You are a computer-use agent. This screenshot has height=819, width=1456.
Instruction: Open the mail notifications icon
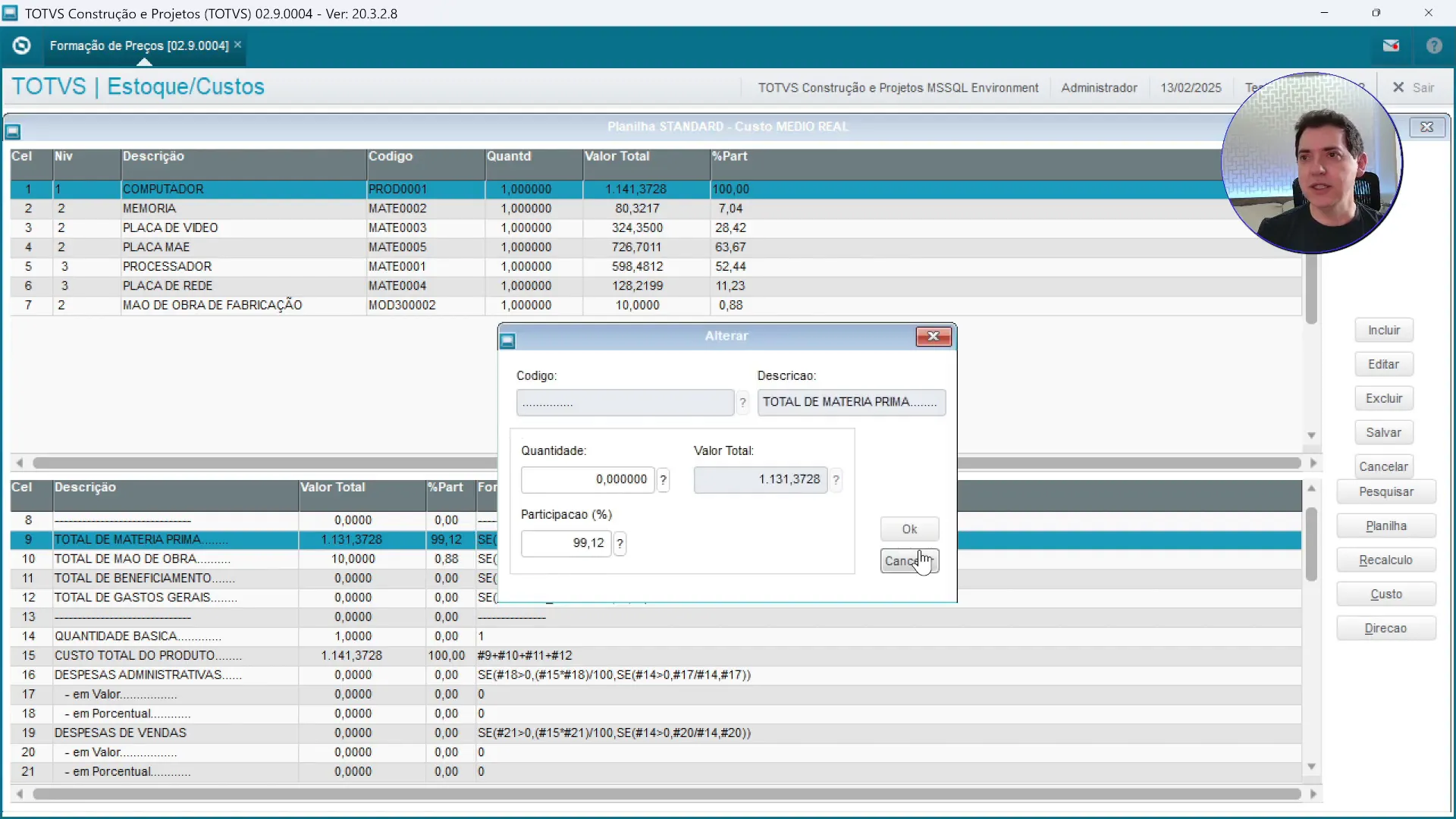pos(1391,45)
